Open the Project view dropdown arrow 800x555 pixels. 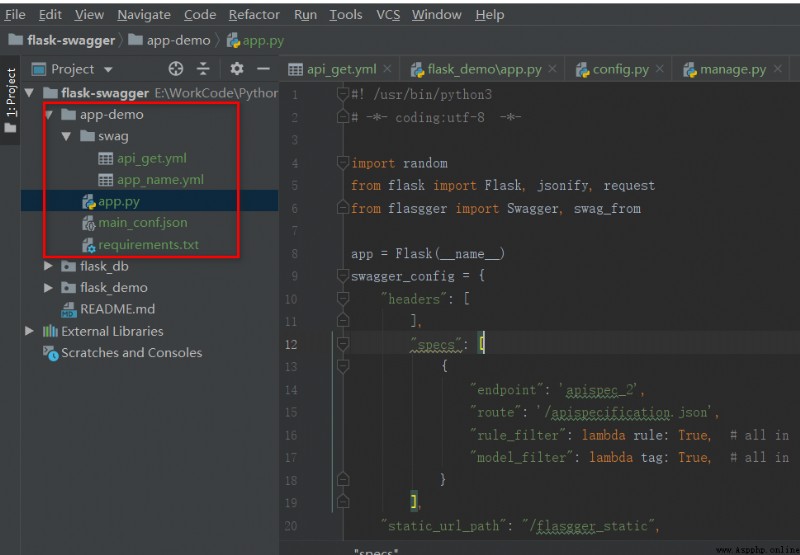tap(108, 69)
